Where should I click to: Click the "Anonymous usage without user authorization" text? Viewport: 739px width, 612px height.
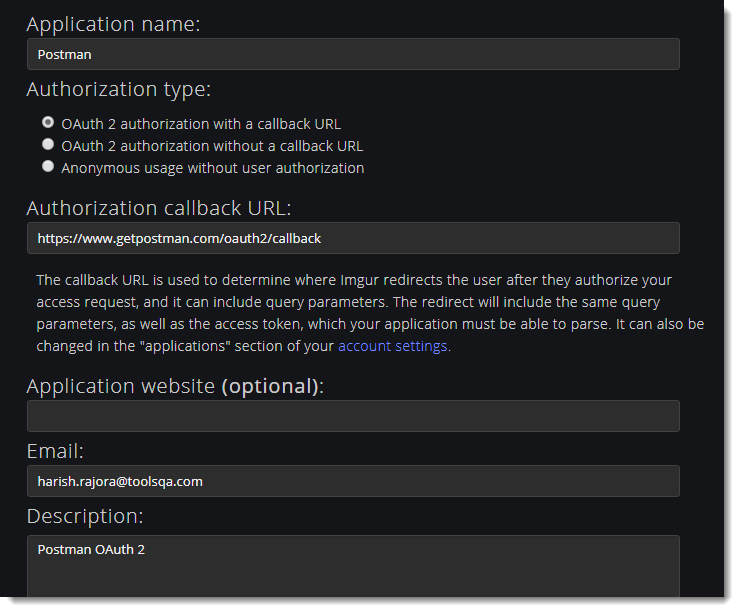[x=212, y=168]
